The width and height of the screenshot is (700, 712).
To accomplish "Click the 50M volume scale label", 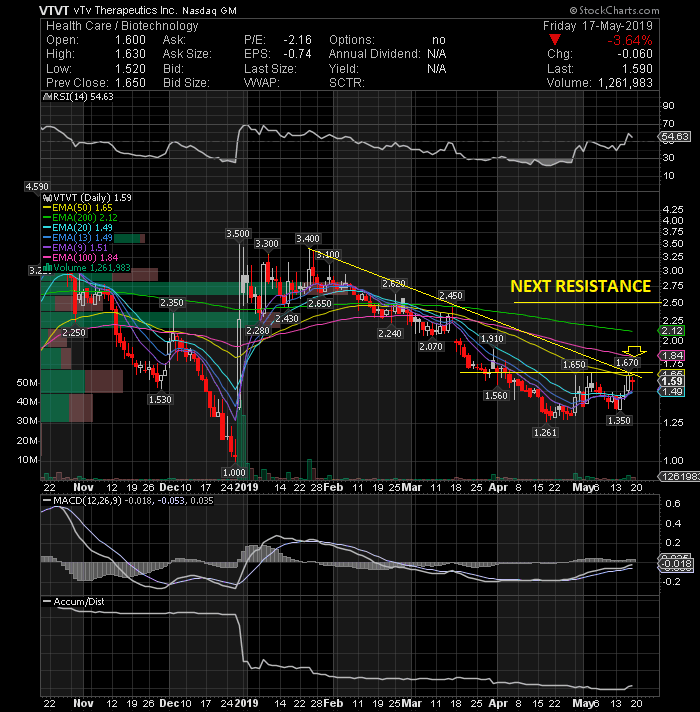I will [27, 383].
